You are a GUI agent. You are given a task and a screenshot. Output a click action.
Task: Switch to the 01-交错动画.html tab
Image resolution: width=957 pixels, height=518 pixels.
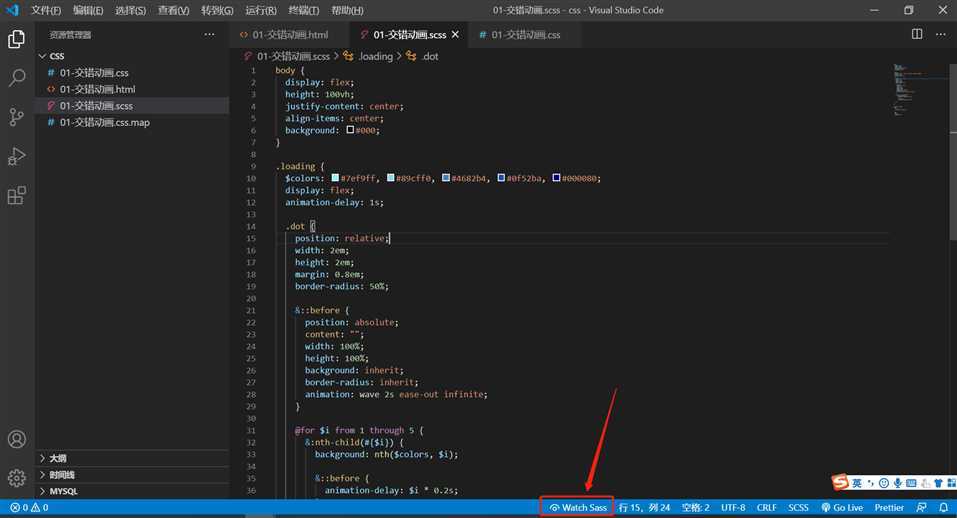[290, 35]
